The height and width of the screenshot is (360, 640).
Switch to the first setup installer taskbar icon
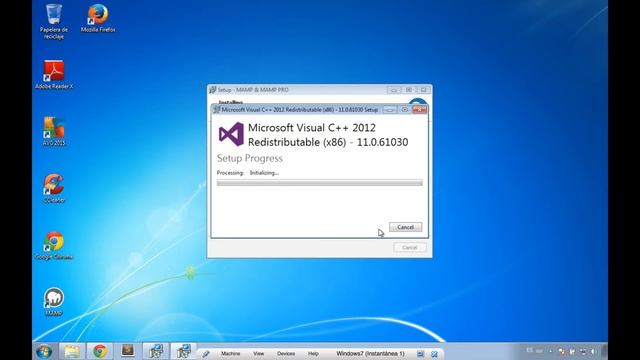point(156,351)
